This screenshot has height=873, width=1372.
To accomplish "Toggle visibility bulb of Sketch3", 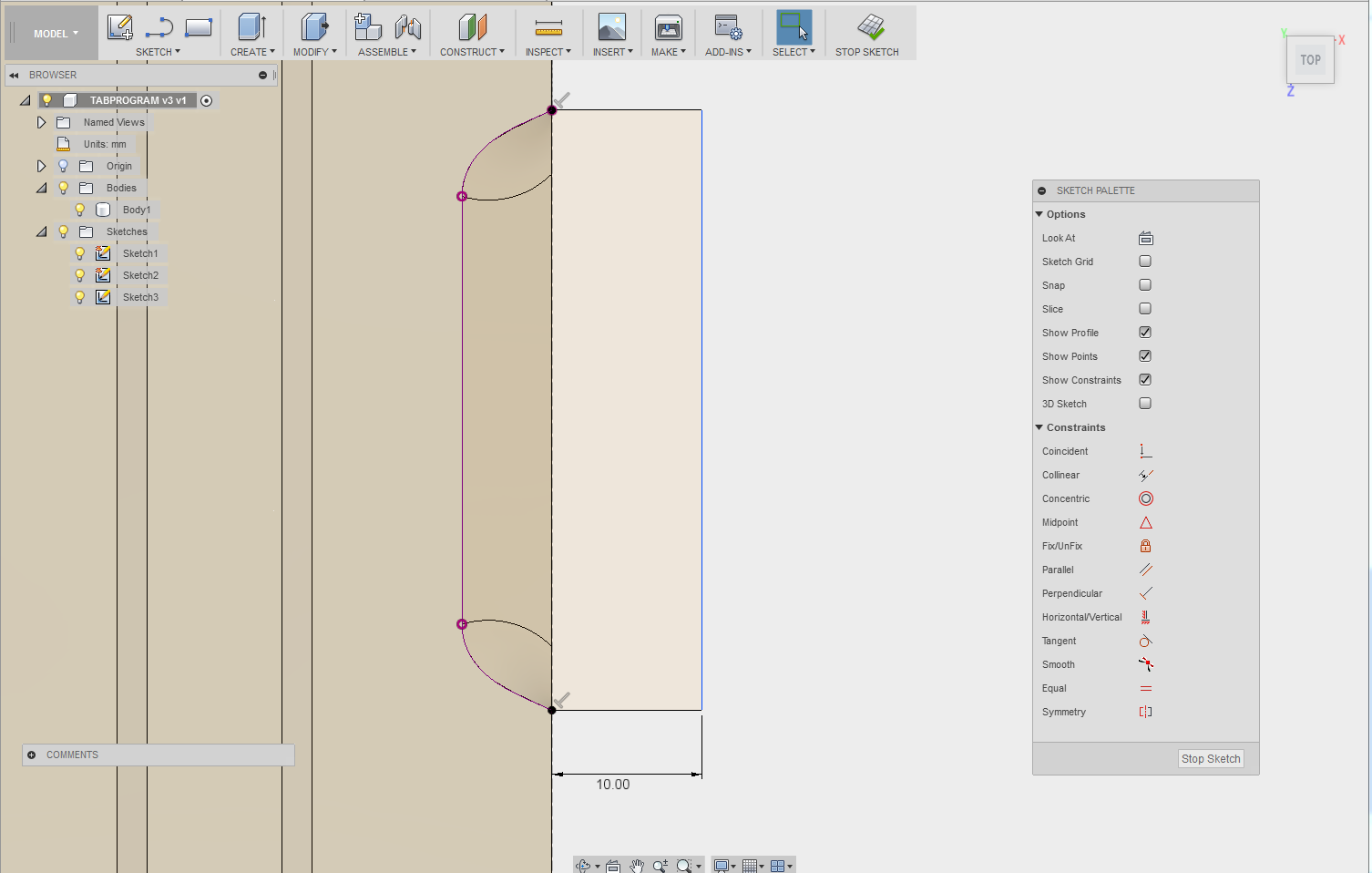I will (80, 297).
